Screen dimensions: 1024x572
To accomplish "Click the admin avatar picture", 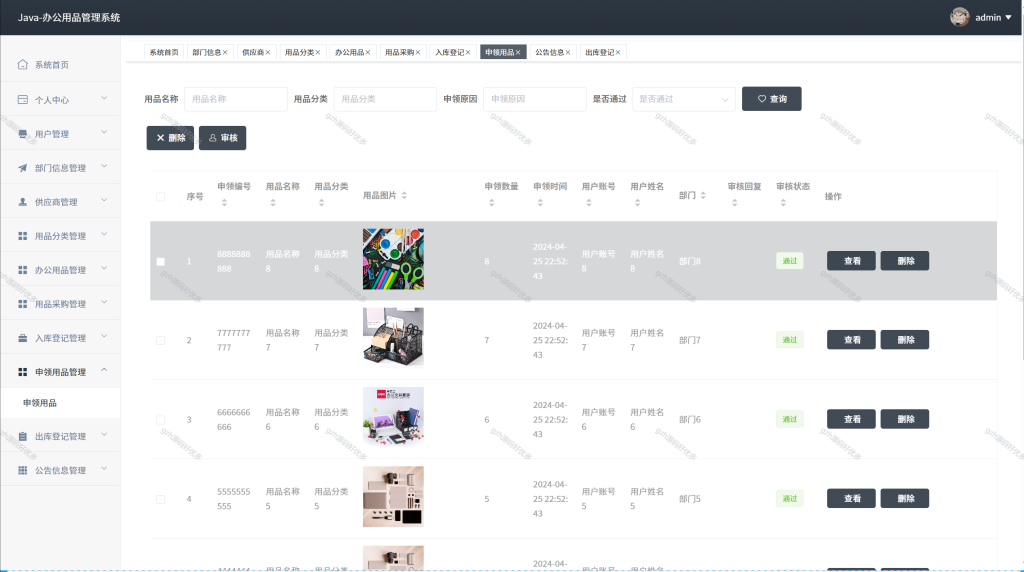I will [x=959, y=17].
